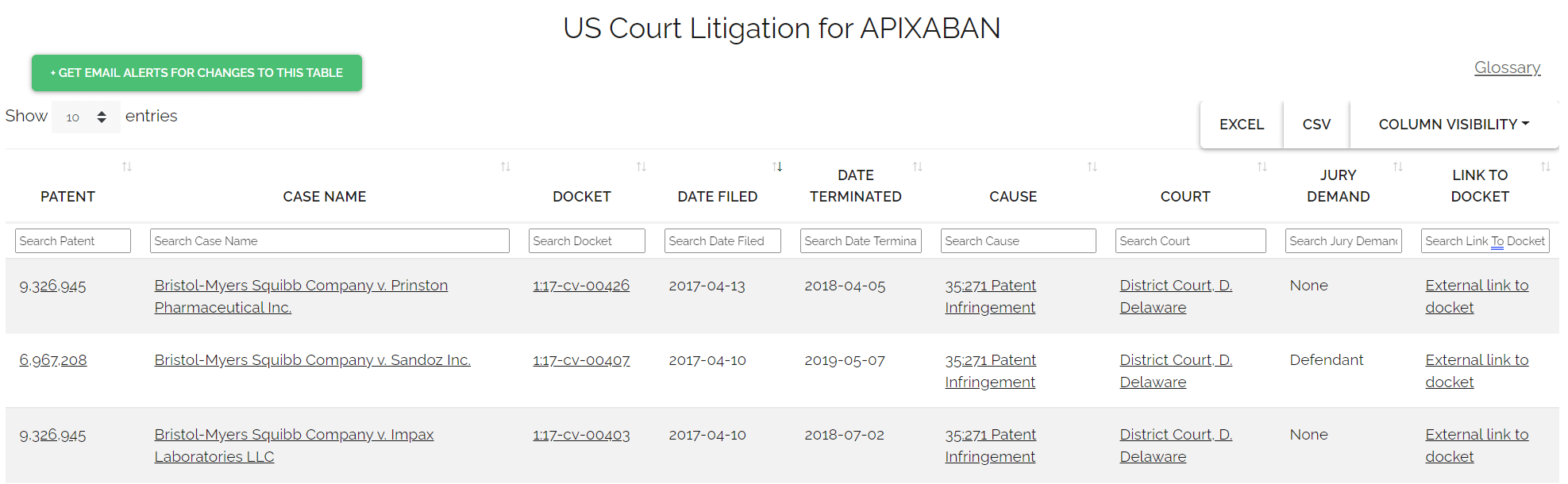Screen dimensions: 1568x484
Task: Click the Search Case Name field
Action: pyautogui.click(x=329, y=241)
